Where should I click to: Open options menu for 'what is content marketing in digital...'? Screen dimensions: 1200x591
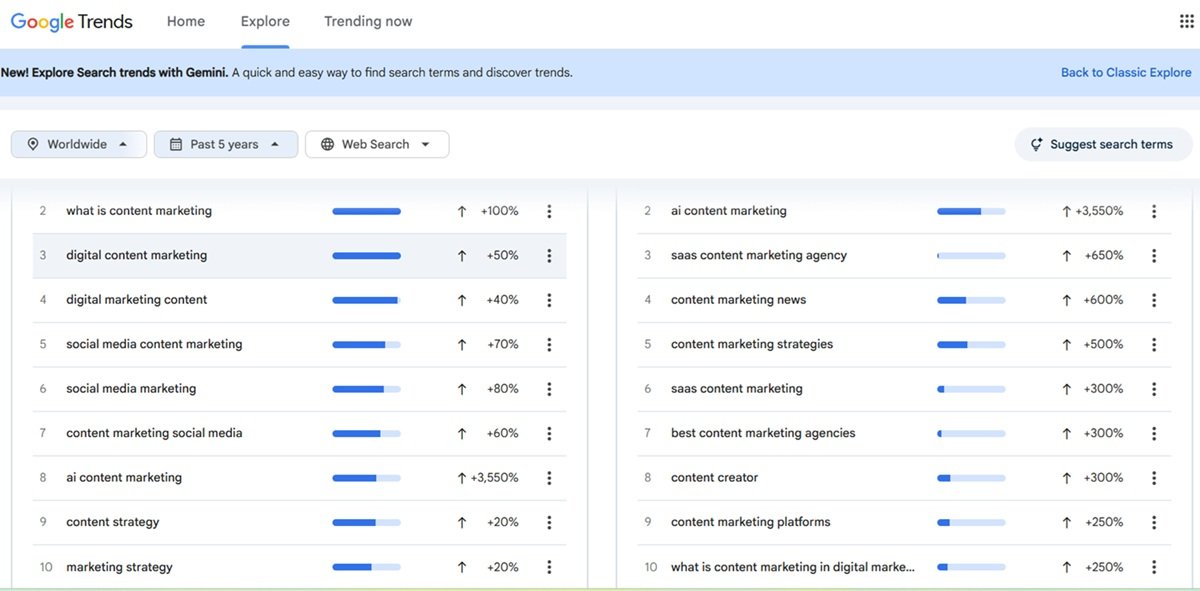pos(1154,567)
